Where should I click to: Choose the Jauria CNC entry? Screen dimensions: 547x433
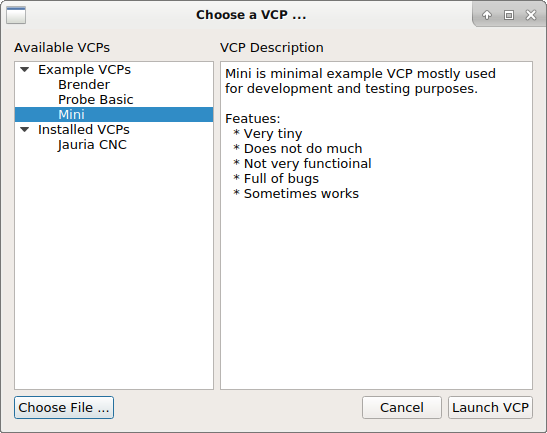[92, 144]
